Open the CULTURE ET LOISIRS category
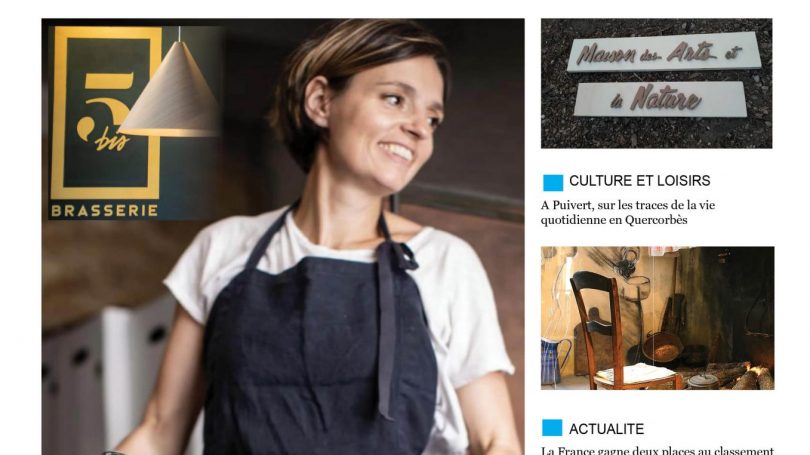The image size is (810, 455). pyautogui.click(x=640, y=181)
